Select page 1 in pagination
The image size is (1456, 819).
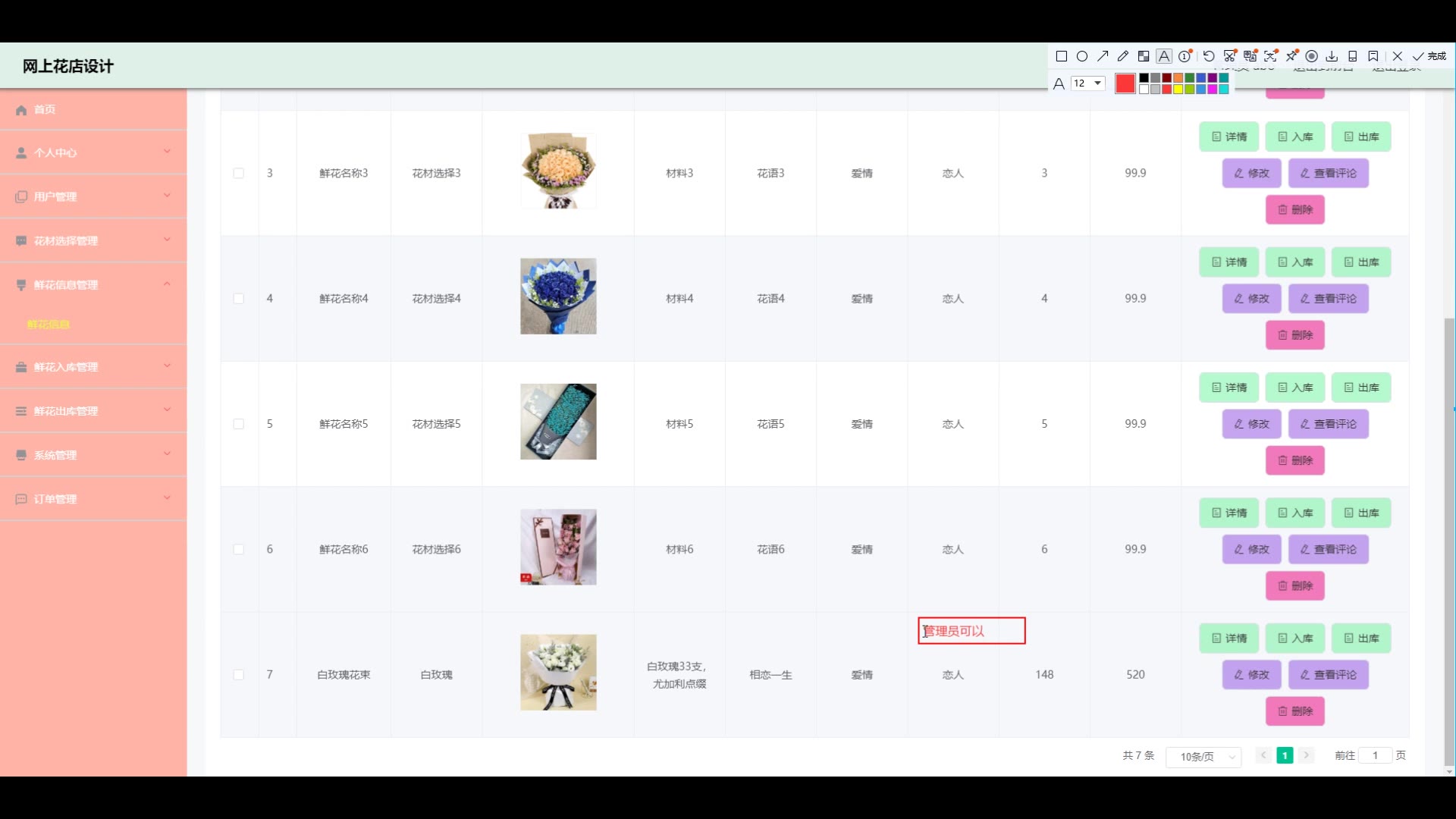coord(1285,755)
